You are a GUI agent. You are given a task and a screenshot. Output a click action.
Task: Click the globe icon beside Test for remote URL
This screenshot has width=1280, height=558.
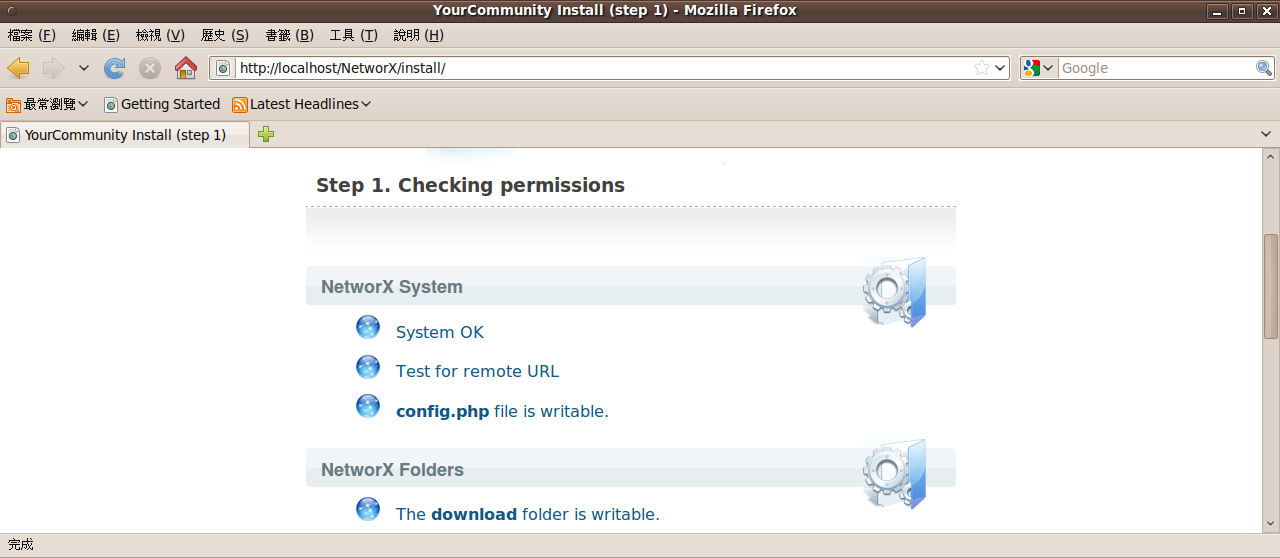[368, 367]
